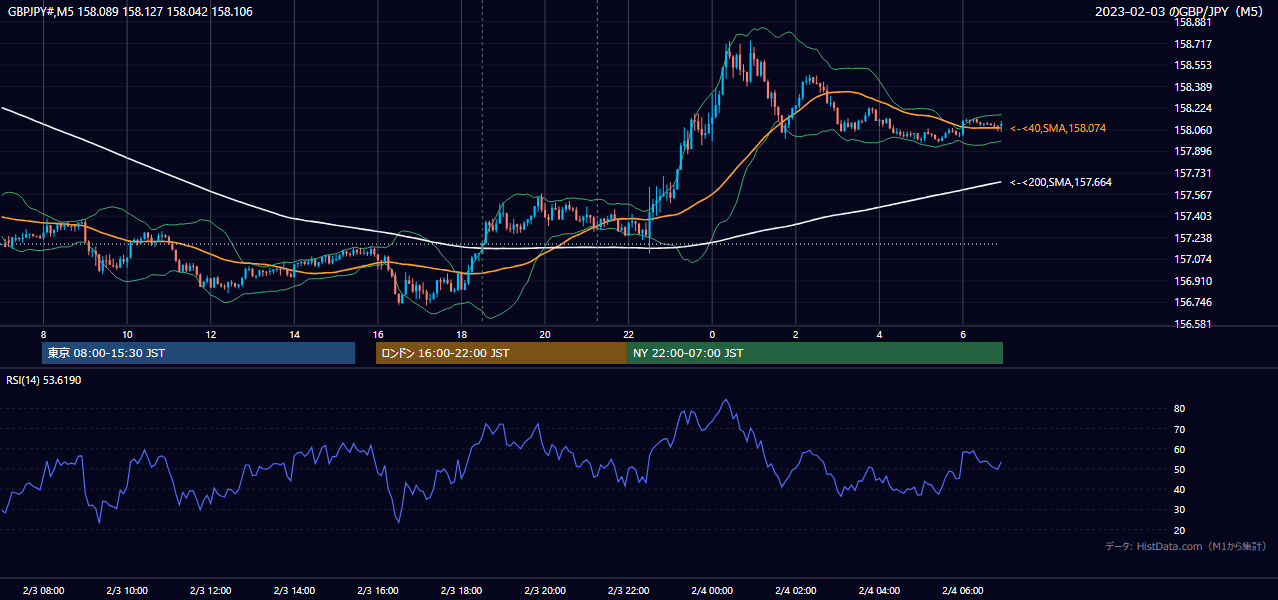Click price axis value 158.717
This screenshot has width=1278, height=600.
pos(1193,44)
